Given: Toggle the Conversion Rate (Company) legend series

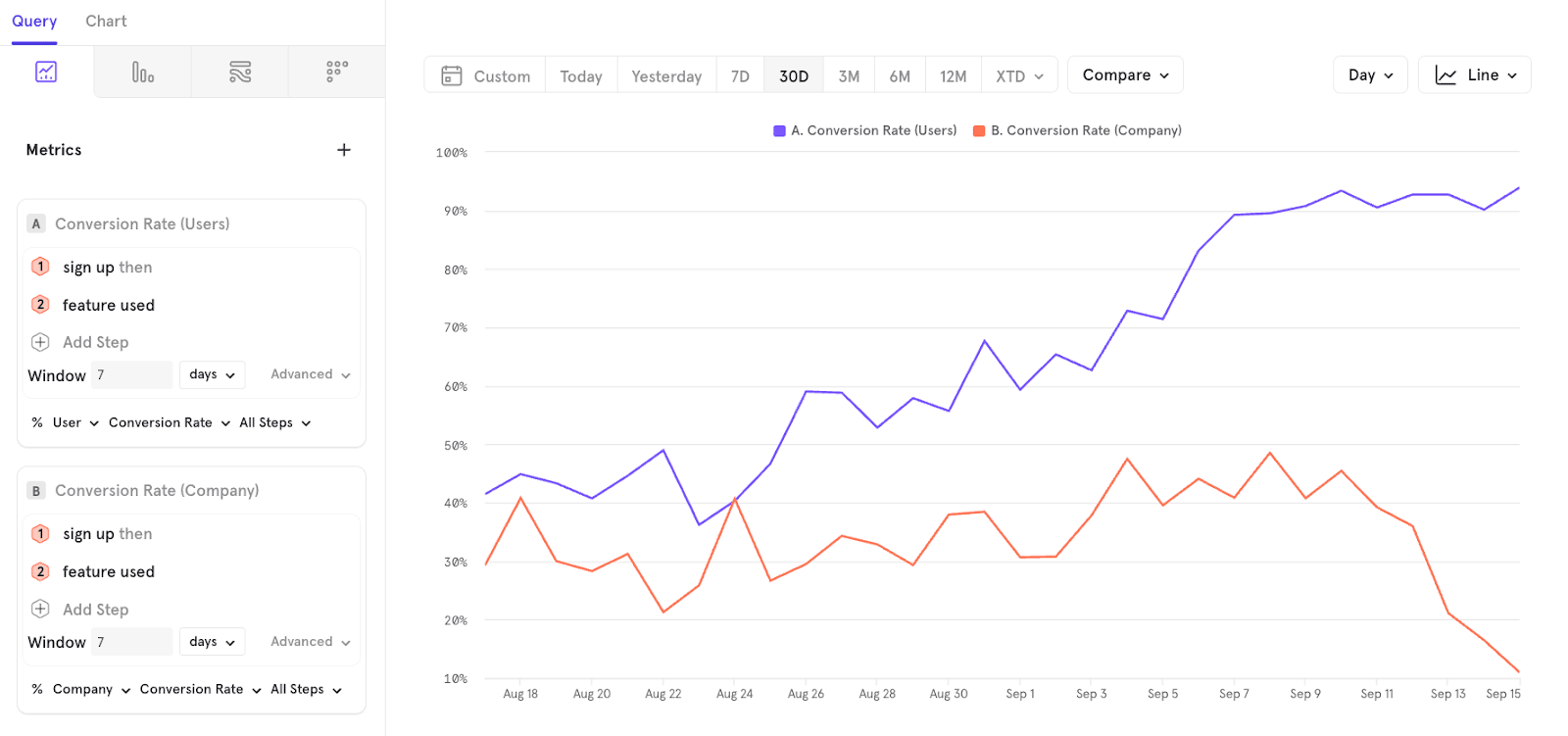Looking at the screenshot, I should click(x=1085, y=130).
